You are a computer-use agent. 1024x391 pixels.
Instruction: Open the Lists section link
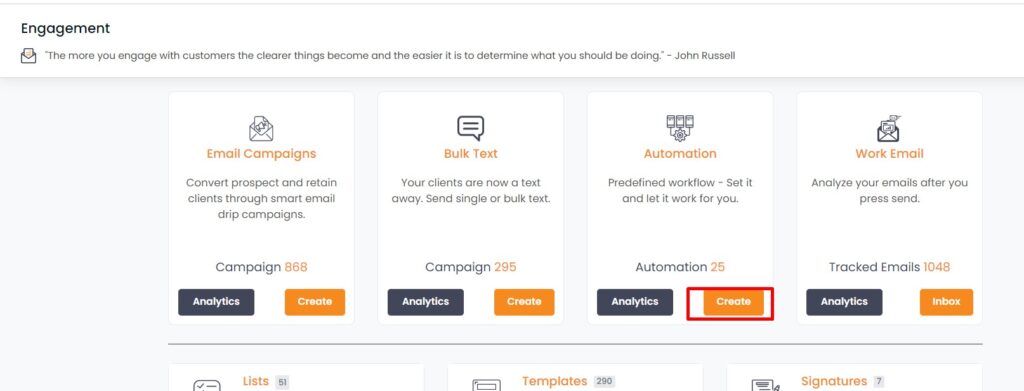click(x=256, y=381)
